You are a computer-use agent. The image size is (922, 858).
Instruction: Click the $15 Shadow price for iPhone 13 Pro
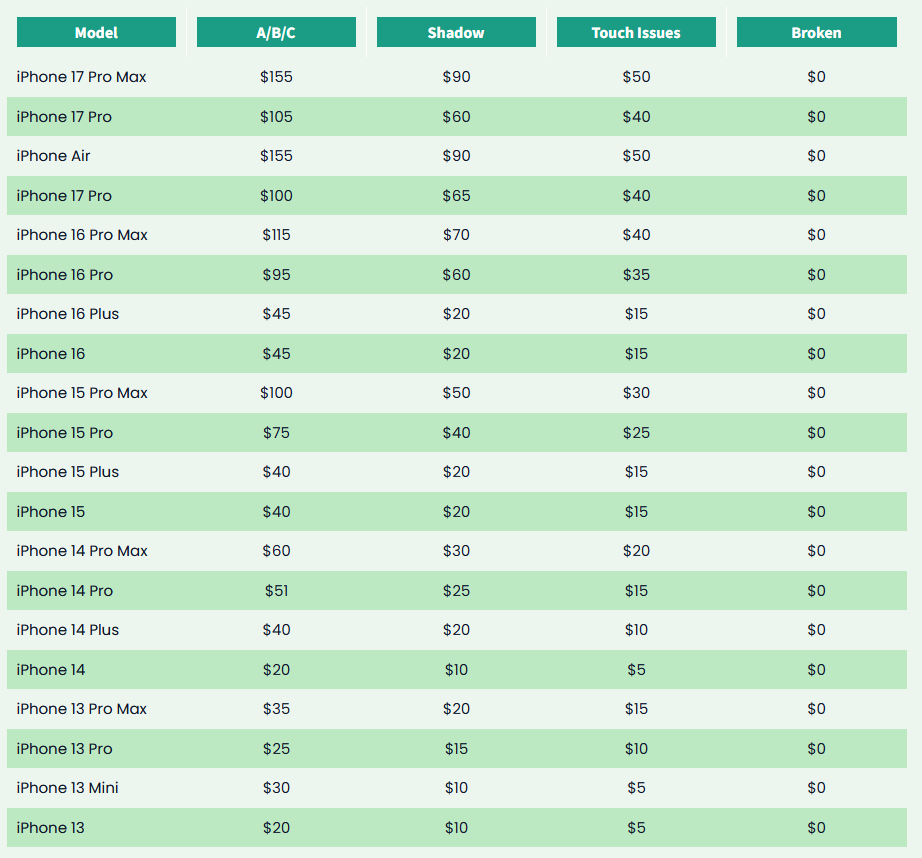pyautogui.click(x=456, y=749)
